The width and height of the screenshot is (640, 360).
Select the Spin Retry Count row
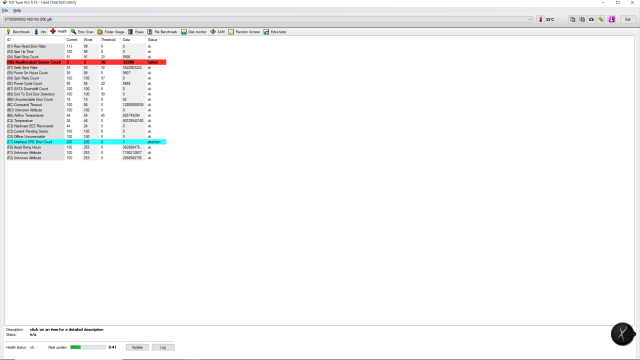pos(86,78)
